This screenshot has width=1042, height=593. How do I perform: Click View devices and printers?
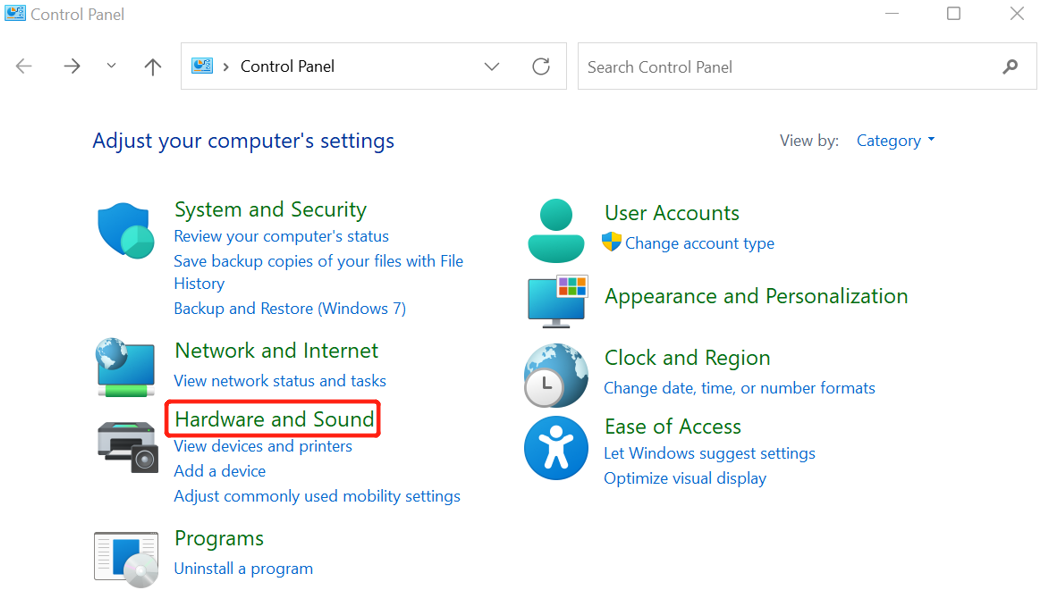click(x=262, y=446)
